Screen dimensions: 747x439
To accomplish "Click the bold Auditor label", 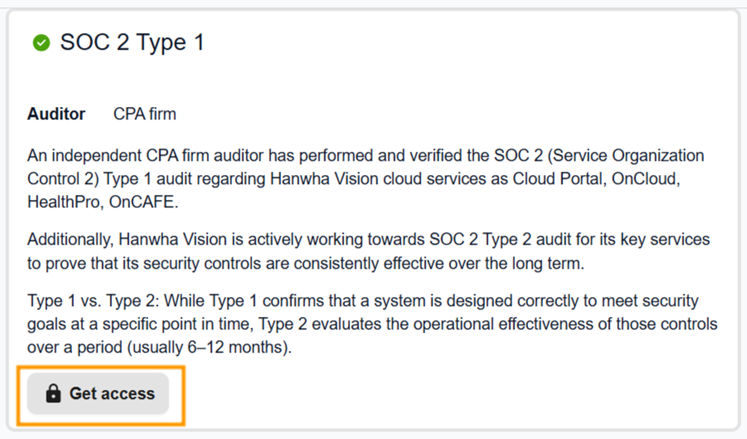I will click(56, 114).
